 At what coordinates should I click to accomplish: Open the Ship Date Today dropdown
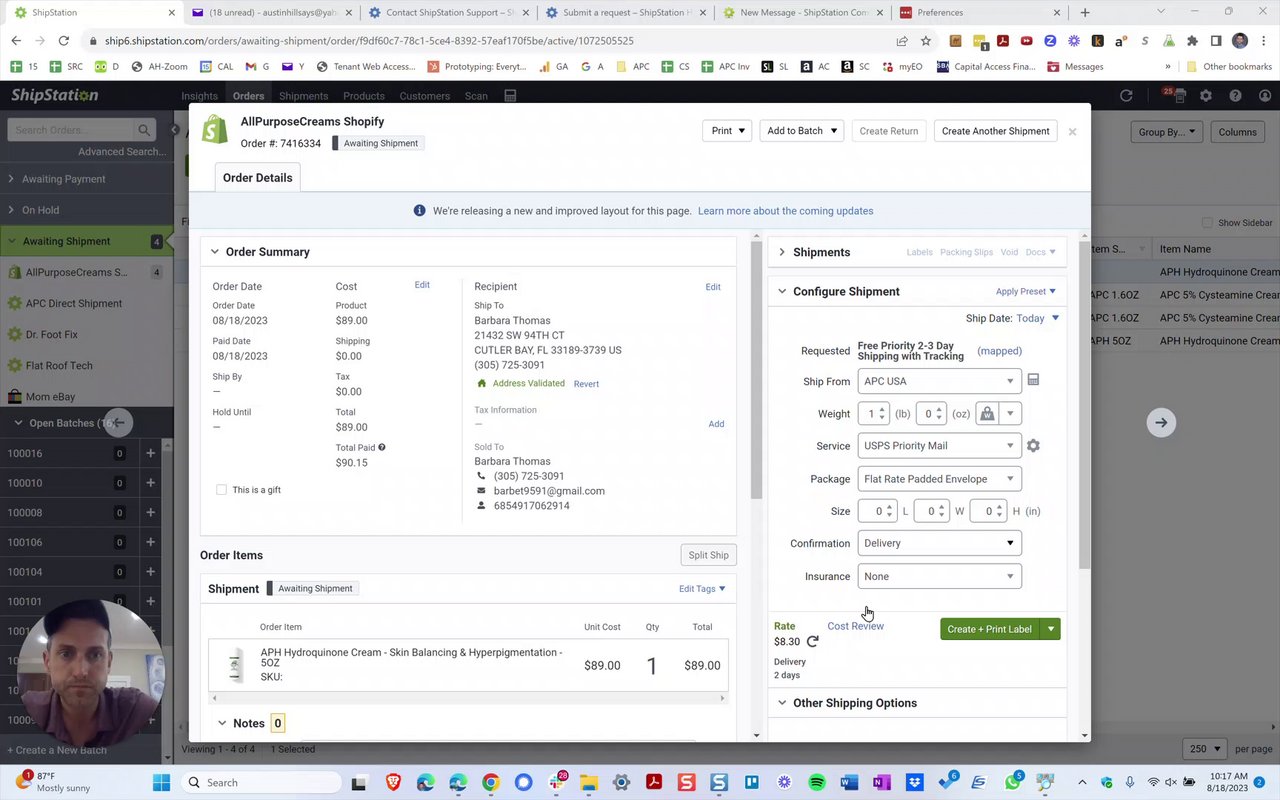point(1038,319)
